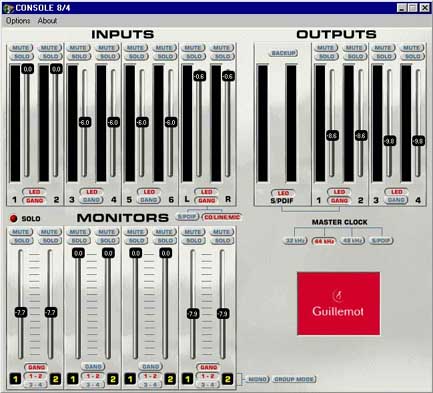
Task: Mute input channel 1
Action: (21, 48)
